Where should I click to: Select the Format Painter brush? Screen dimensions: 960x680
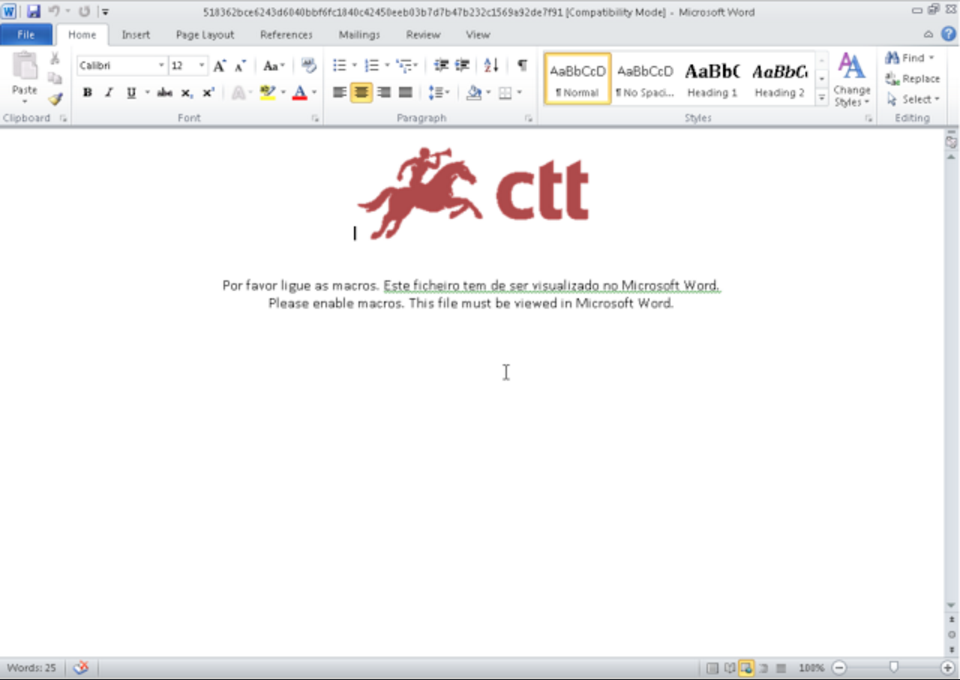click(55, 99)
